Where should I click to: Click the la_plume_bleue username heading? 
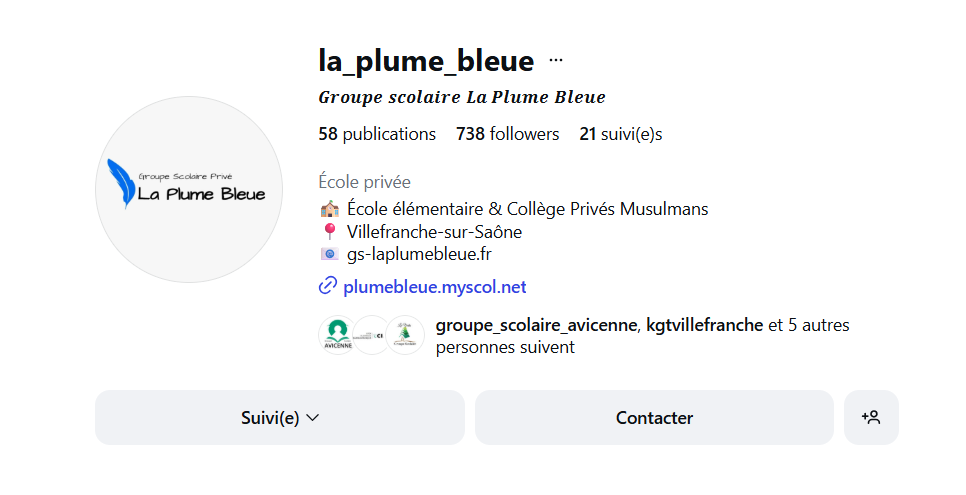click(x=426, y=60)
